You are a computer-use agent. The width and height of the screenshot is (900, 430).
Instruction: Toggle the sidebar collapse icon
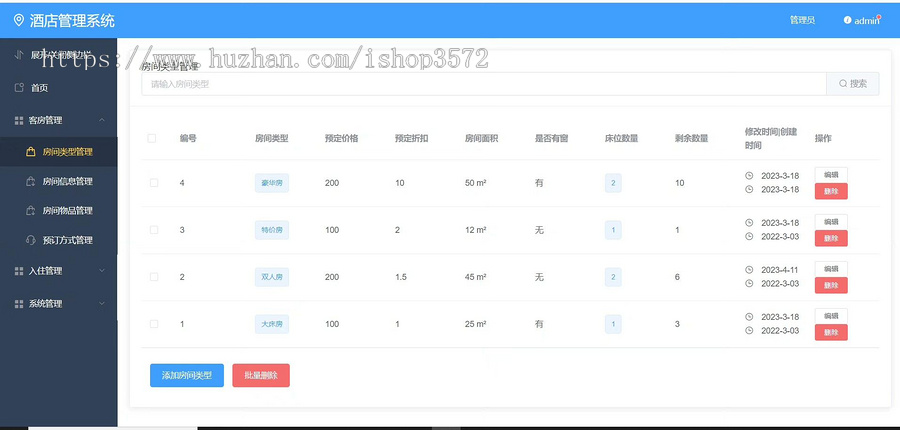(18, 55)
